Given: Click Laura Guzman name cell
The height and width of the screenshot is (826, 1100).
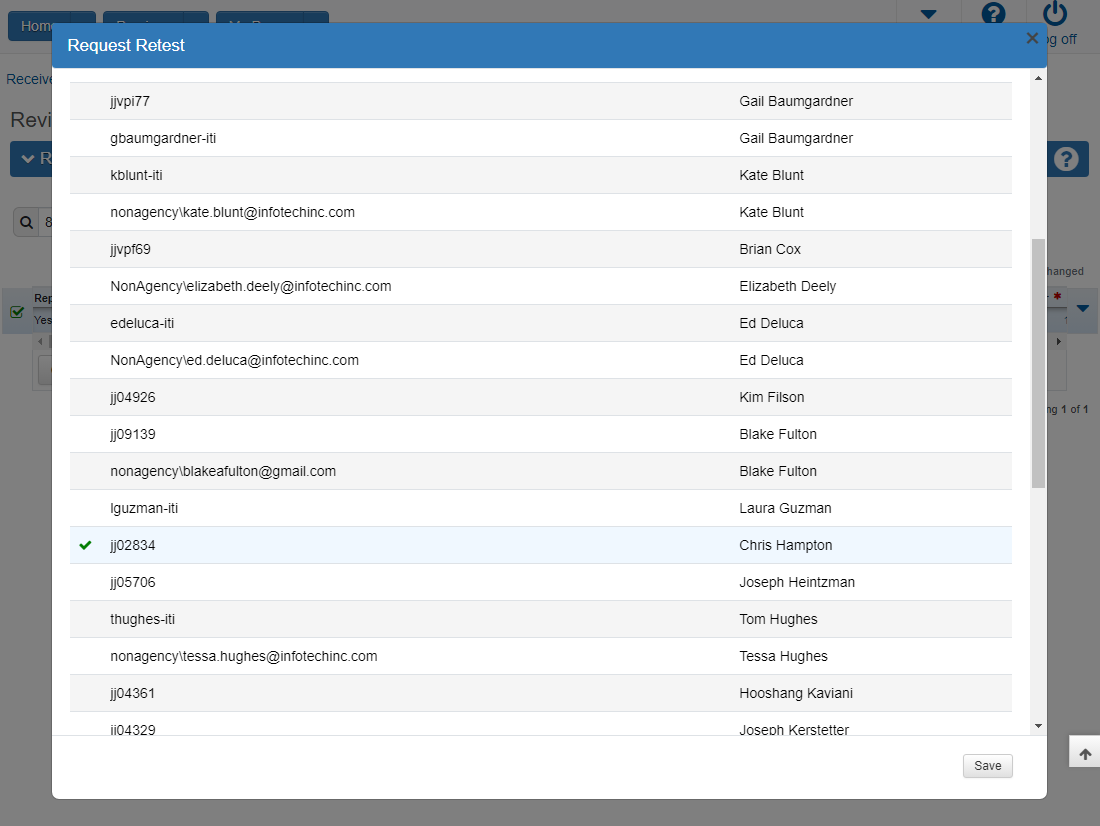Looking at the screenshot, I should (785, 508).
